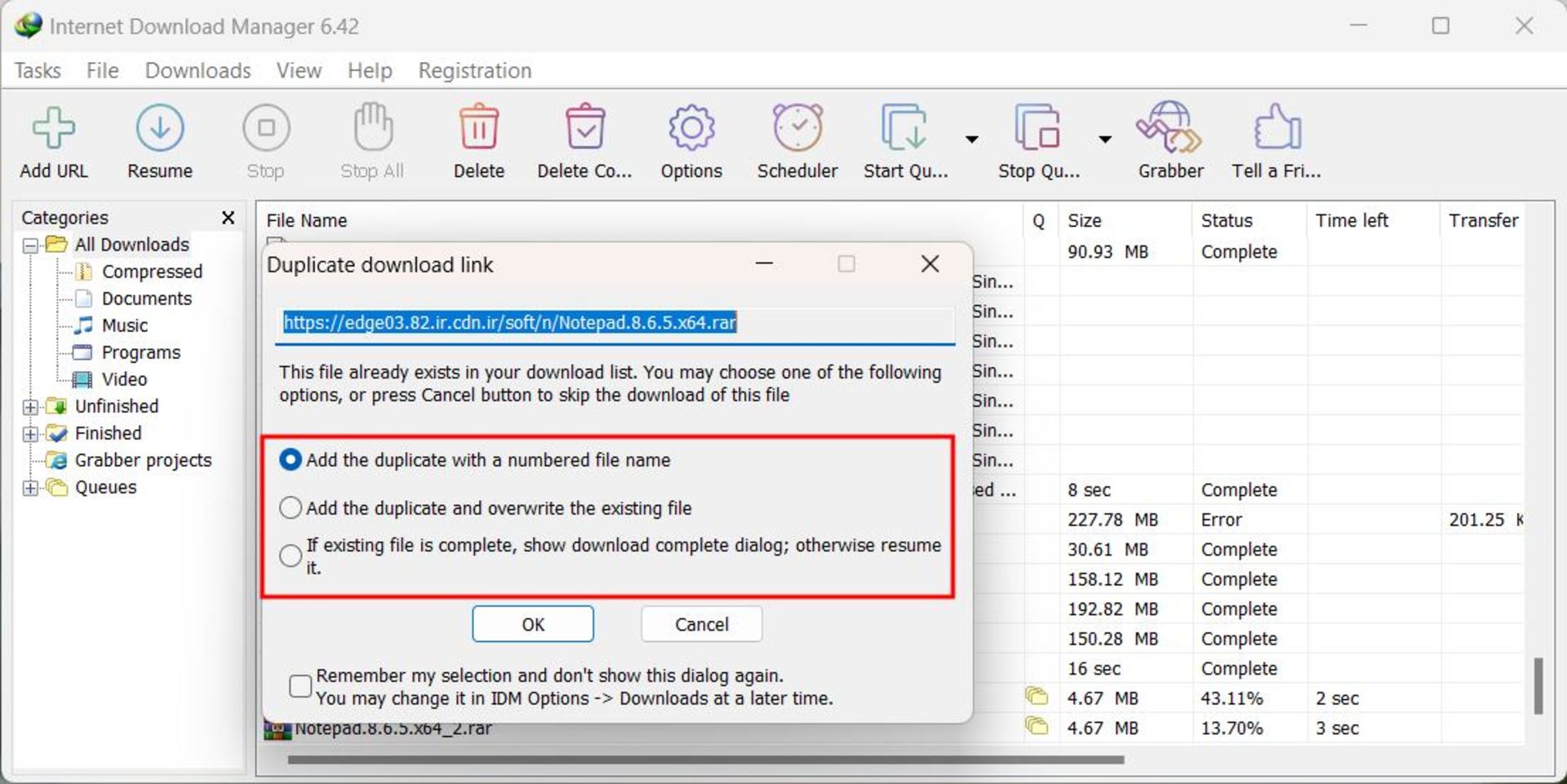Click Cancel in duplicate link dialog
The height and width of the screenshot is (784, 1567).
(x=702, y=624)
